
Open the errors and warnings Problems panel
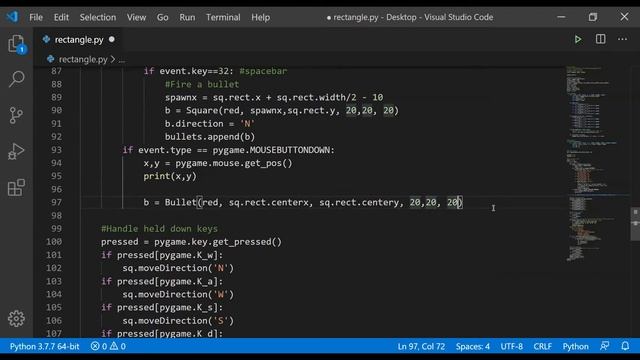[x=108, y=347]
